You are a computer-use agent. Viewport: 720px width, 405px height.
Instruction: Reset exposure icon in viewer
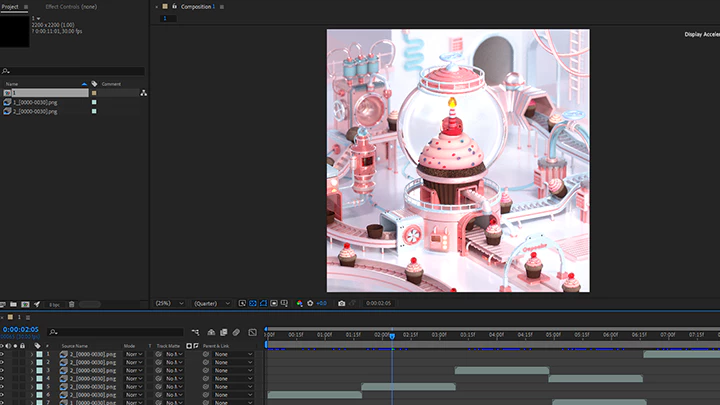coord(310,303)
